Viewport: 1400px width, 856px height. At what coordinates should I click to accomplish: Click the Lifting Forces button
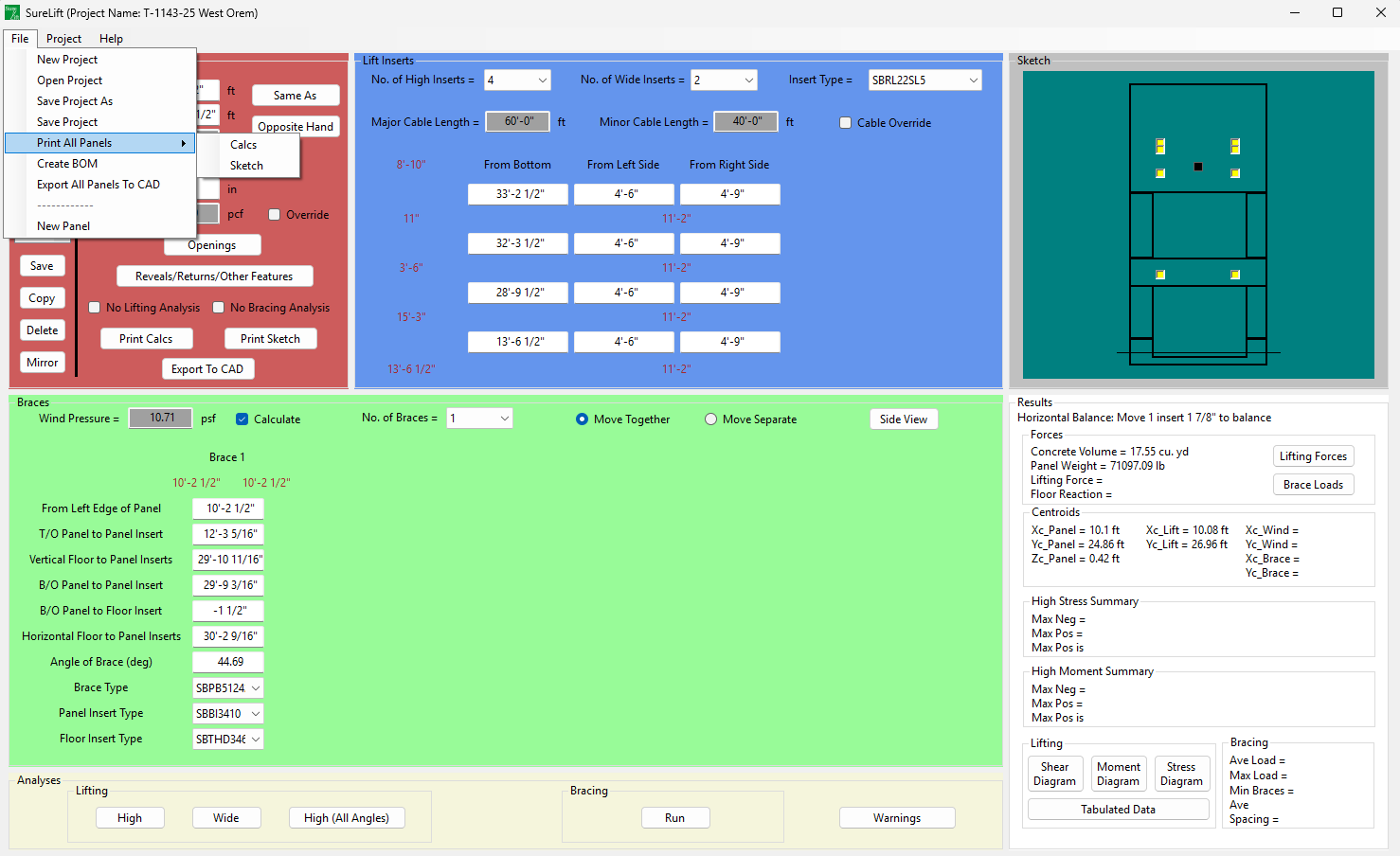pos(1312,456)
